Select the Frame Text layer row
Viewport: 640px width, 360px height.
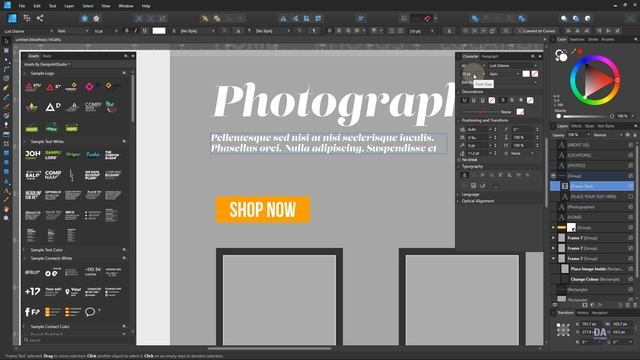point(592,186)
